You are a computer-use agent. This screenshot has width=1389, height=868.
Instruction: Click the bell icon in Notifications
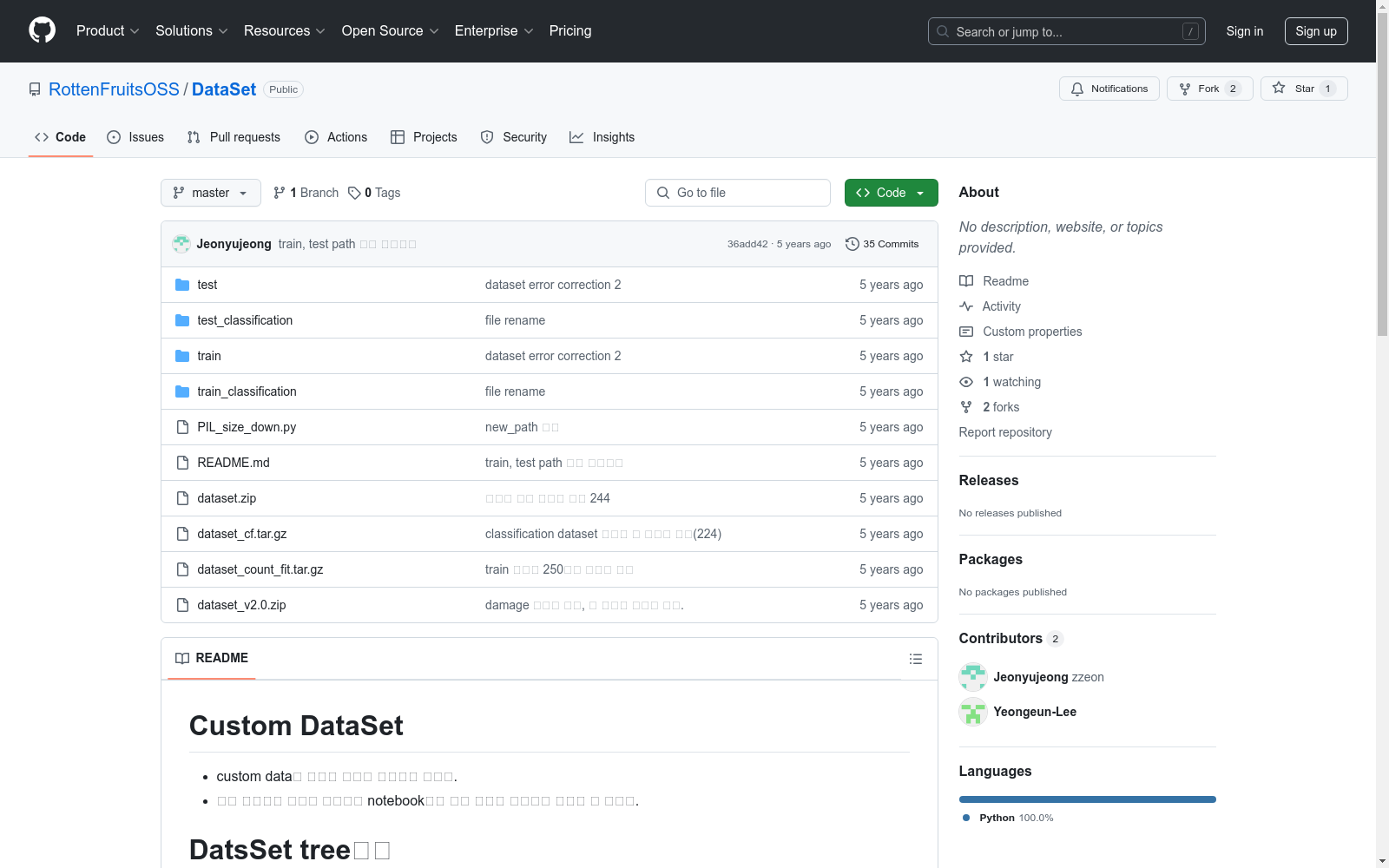point(1077,89)
